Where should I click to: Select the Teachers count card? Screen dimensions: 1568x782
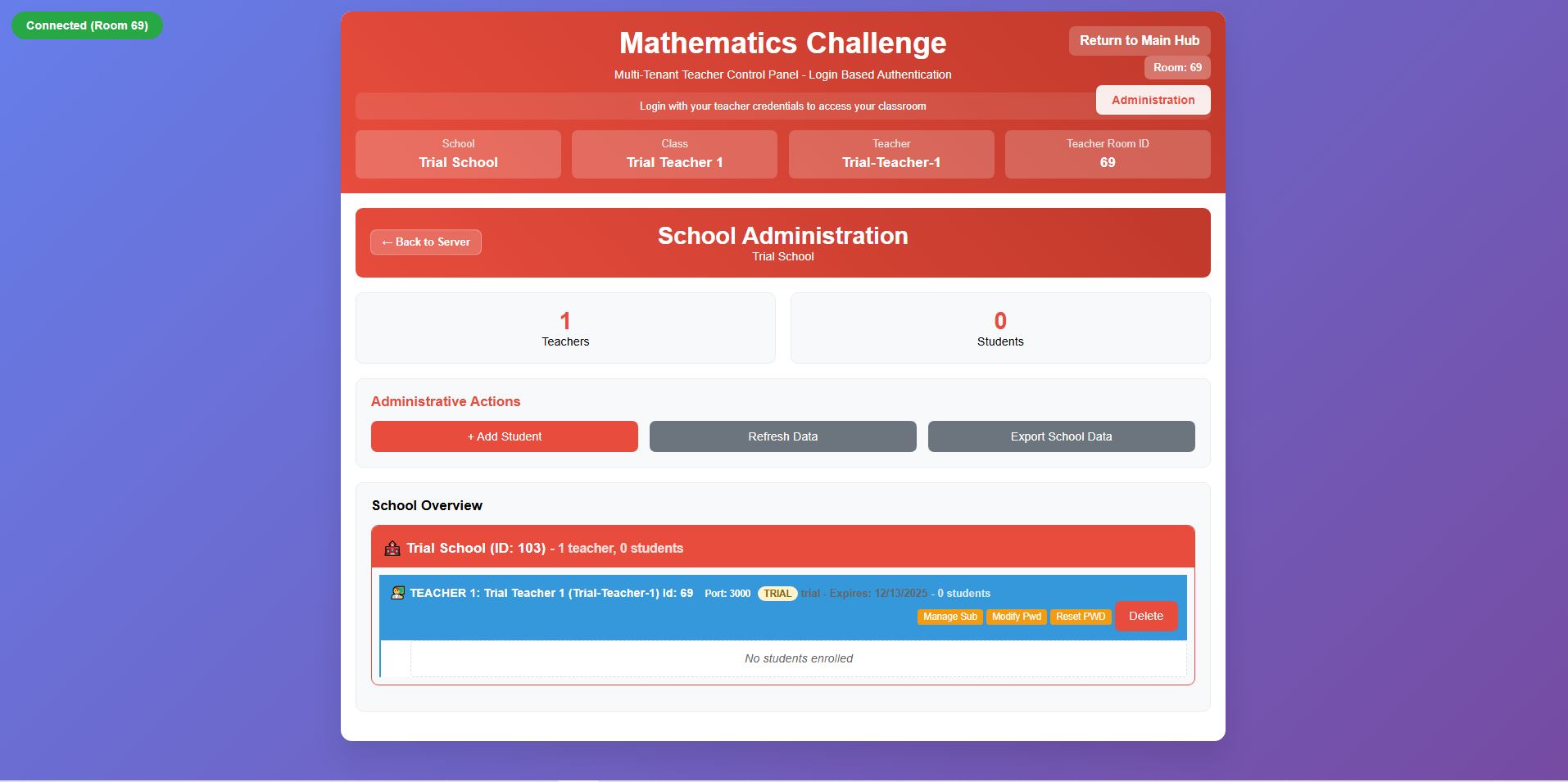pyautogui.click(x=564, y=328)
